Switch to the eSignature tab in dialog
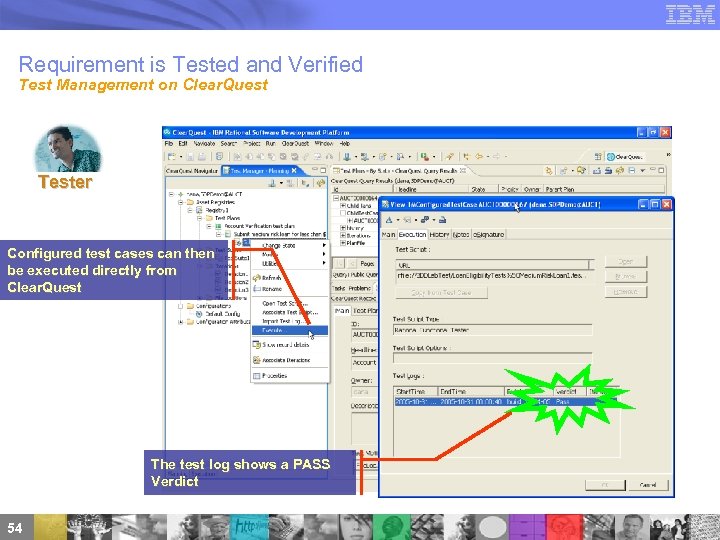 pyautogui.click(x=488, y=235)
